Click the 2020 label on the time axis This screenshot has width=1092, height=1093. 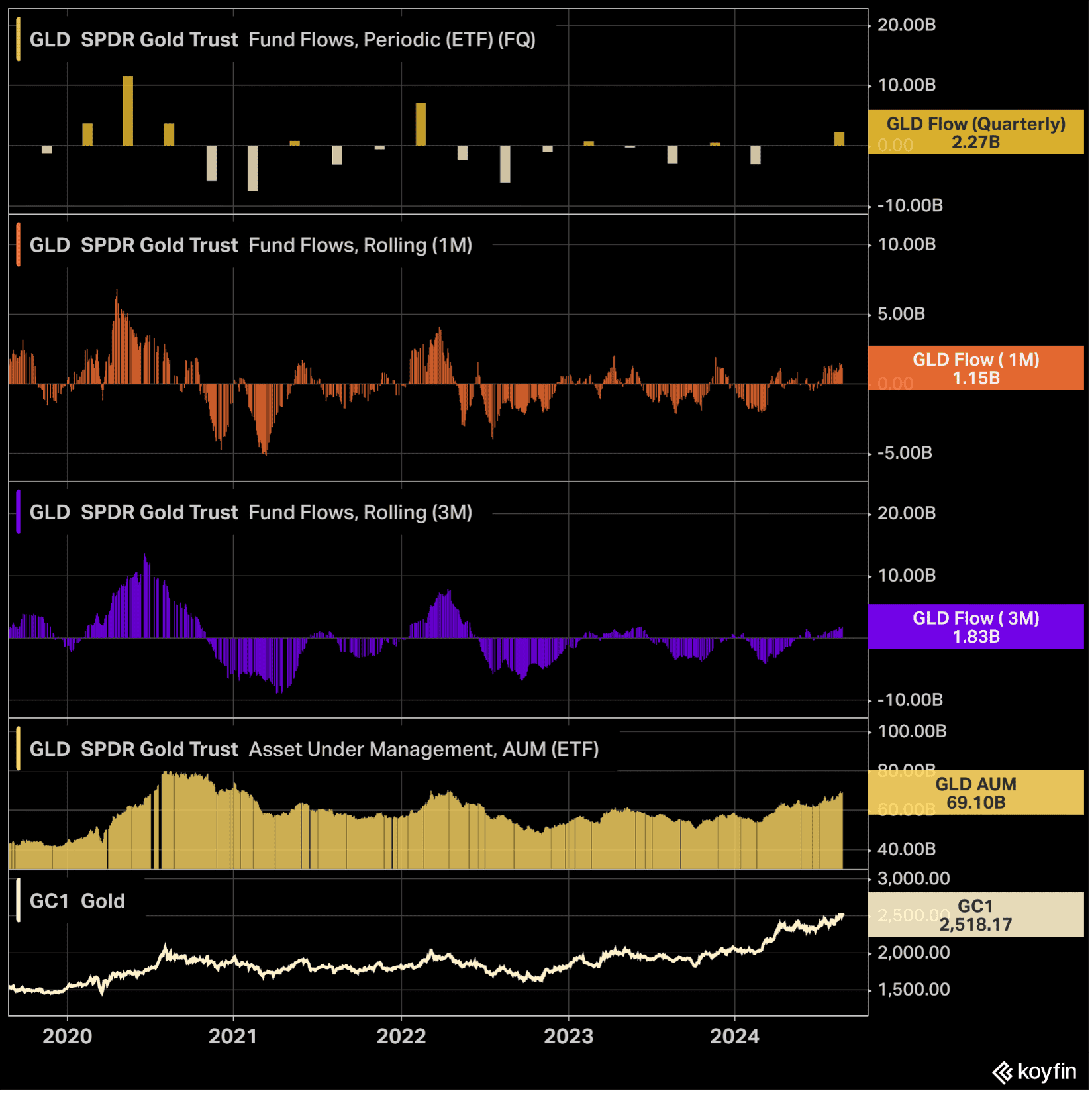68,1037
